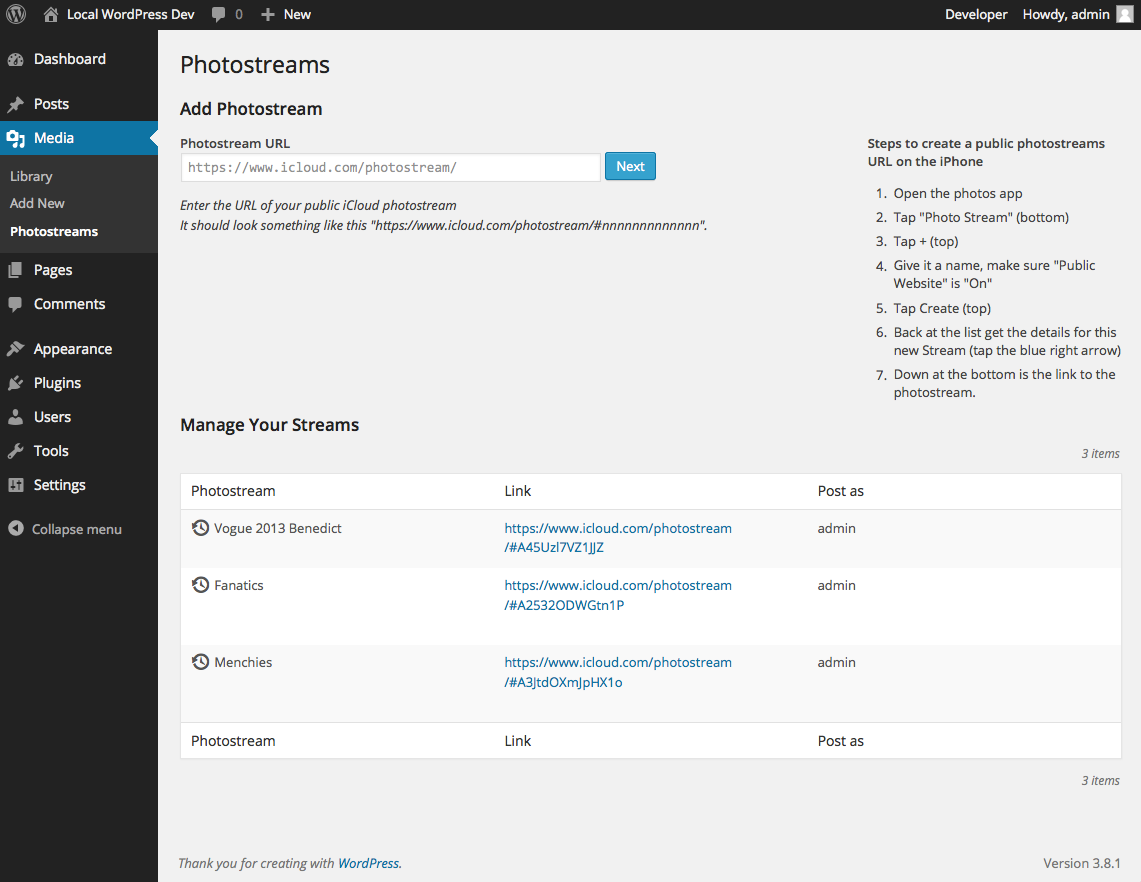The height and width of the screenshot is (882, 1141).
Task: Click the history icon beside Menchies
Action: pyautogui.click(x=200, y=662)
